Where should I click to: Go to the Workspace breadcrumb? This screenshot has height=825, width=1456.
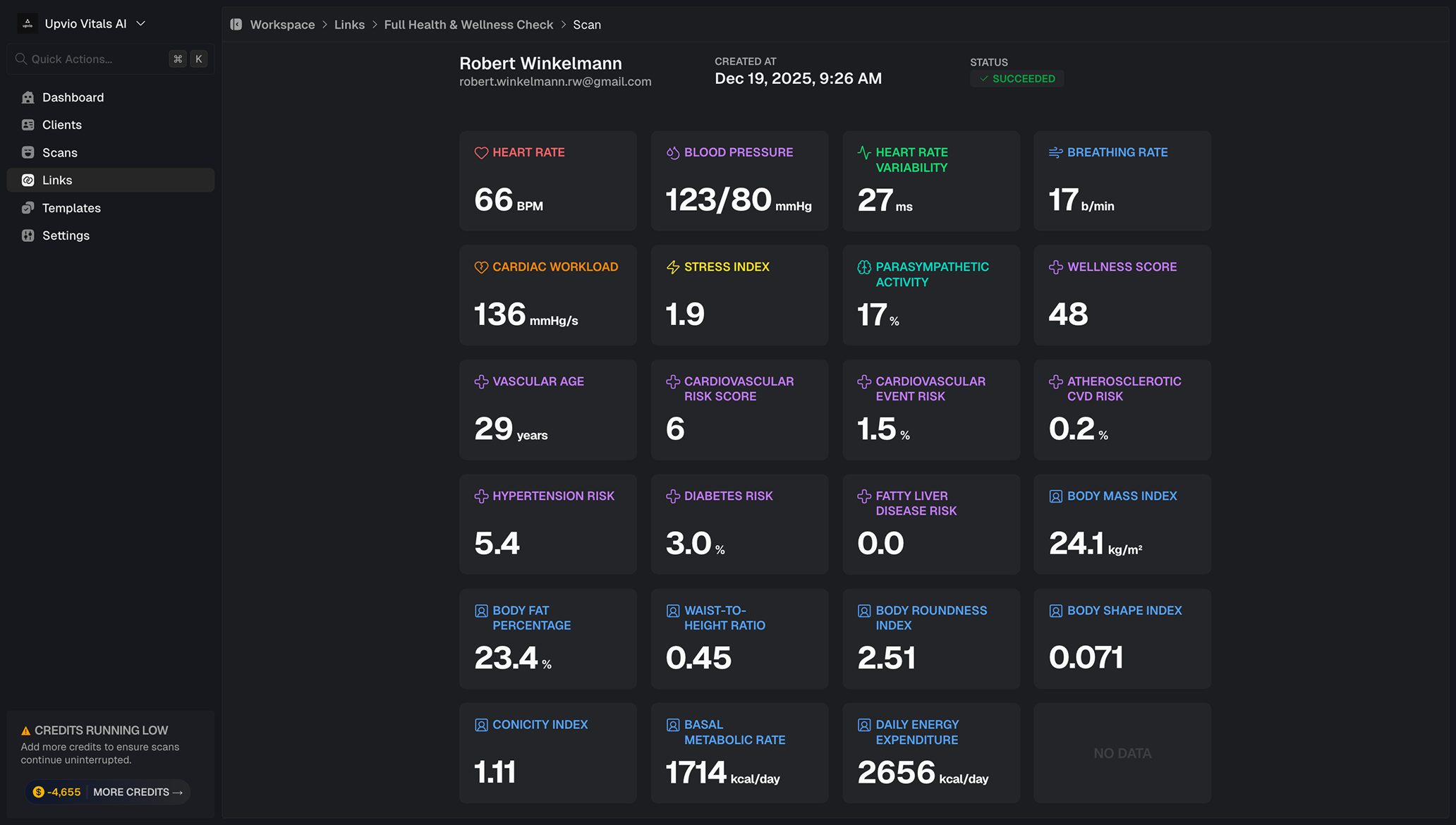point(282,25)
